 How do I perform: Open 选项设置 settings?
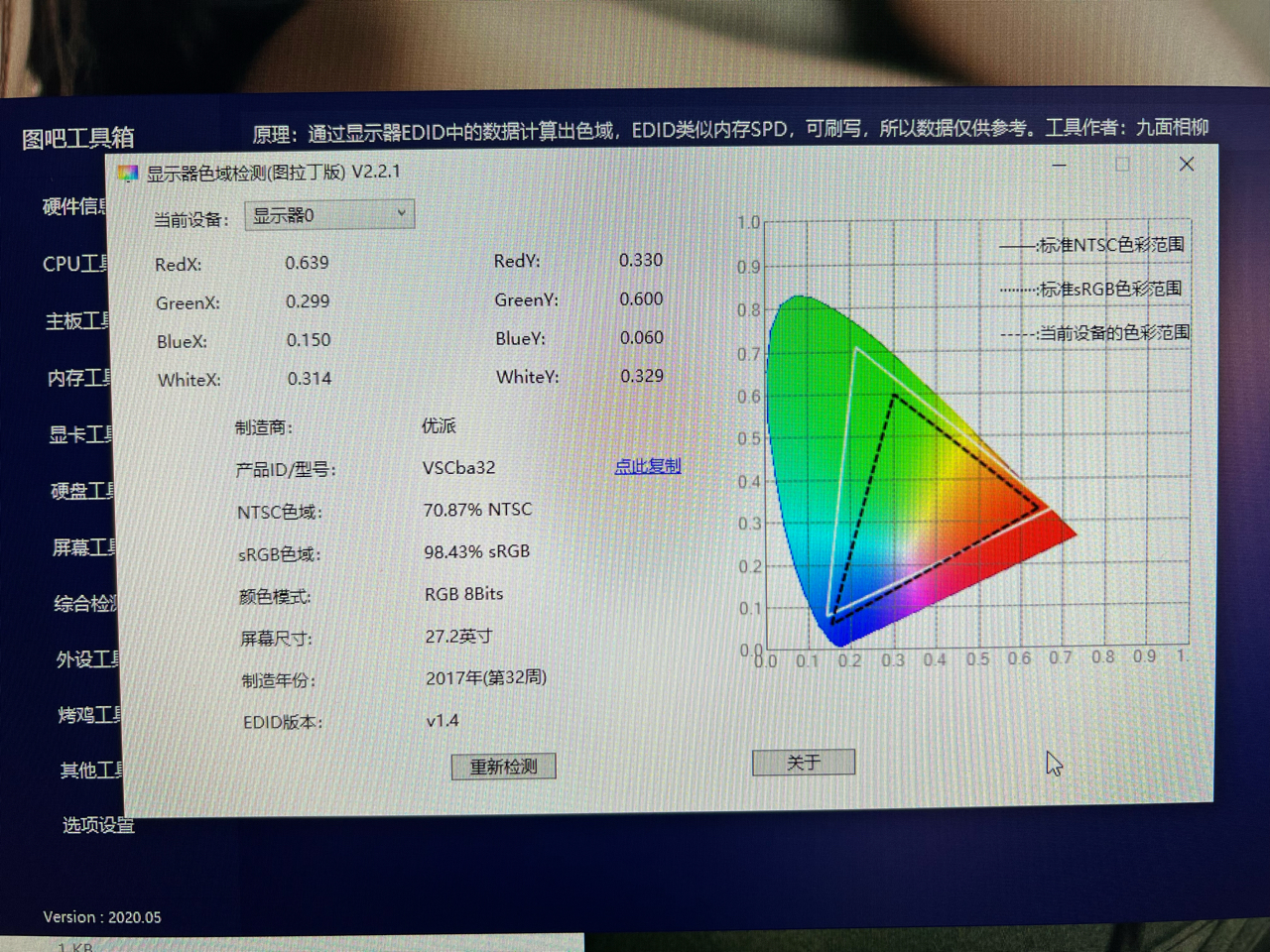99,824
